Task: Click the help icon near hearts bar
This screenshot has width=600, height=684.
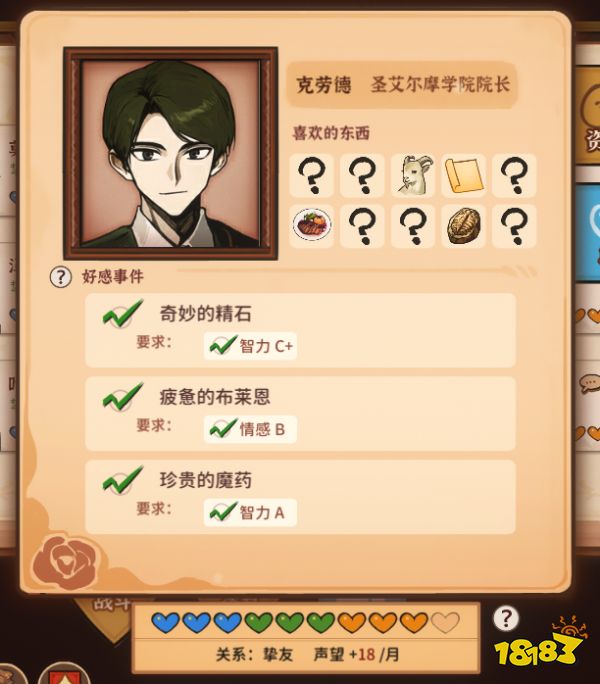Action: point(506,618)
